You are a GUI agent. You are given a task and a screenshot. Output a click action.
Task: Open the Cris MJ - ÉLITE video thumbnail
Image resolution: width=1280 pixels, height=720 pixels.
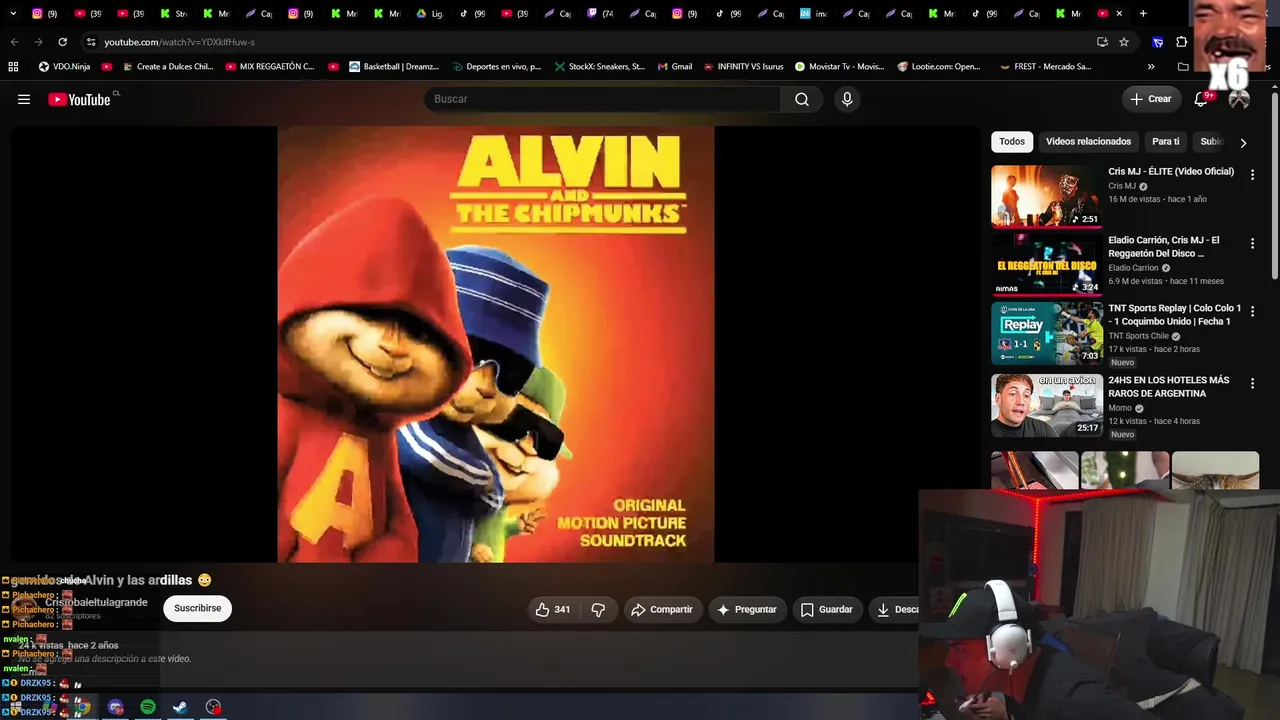[1046, 196]
